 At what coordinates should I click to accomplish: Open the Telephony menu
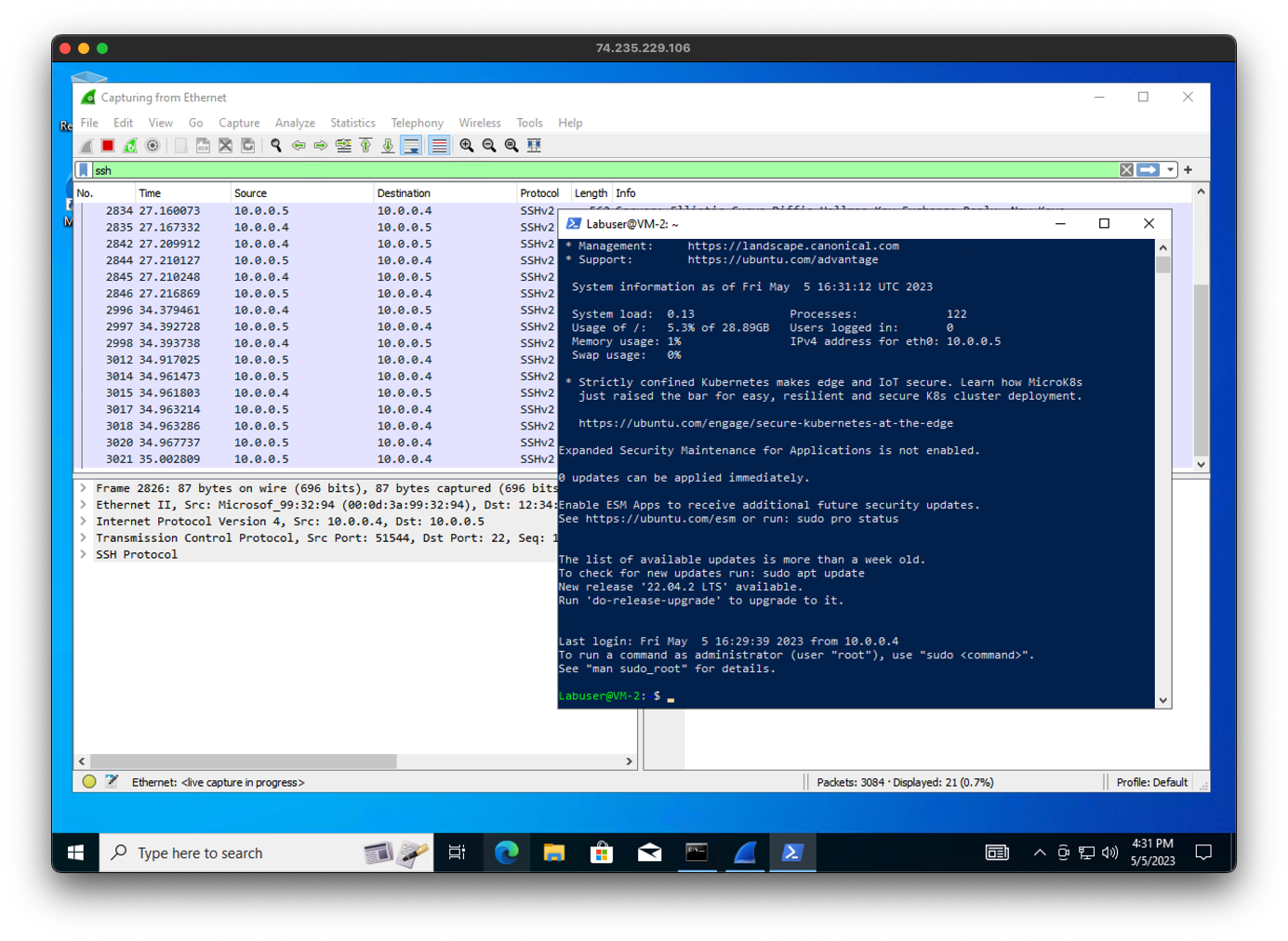[416, 122]
